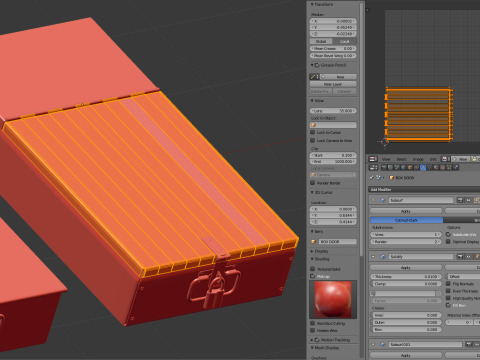The height and width of the screenshot is (360, 480).
Task: Enable Backface Culling checkbox
Action: pos(313,323)
